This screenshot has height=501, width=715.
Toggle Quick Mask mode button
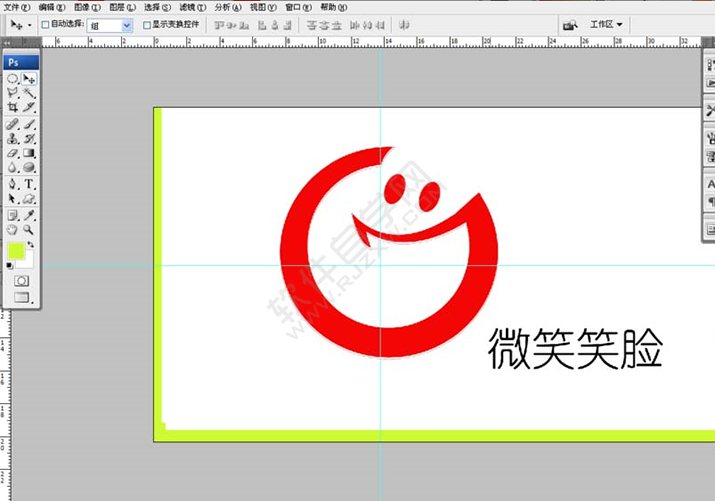point(21,281)
